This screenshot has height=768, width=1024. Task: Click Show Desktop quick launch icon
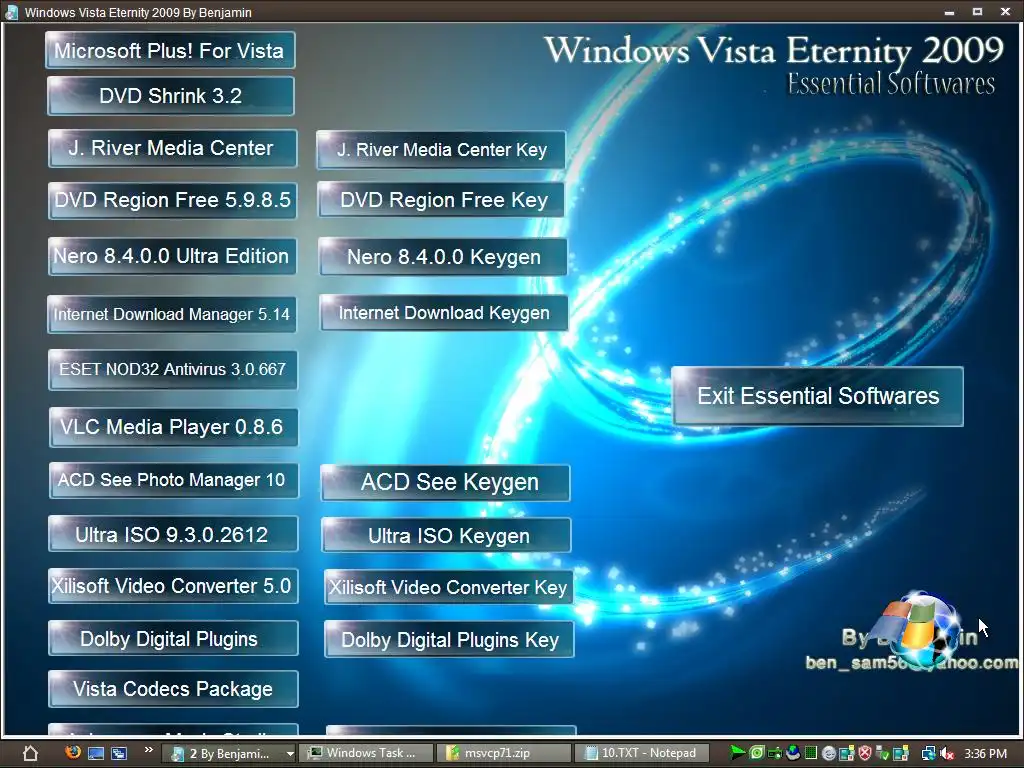(95, 753)
